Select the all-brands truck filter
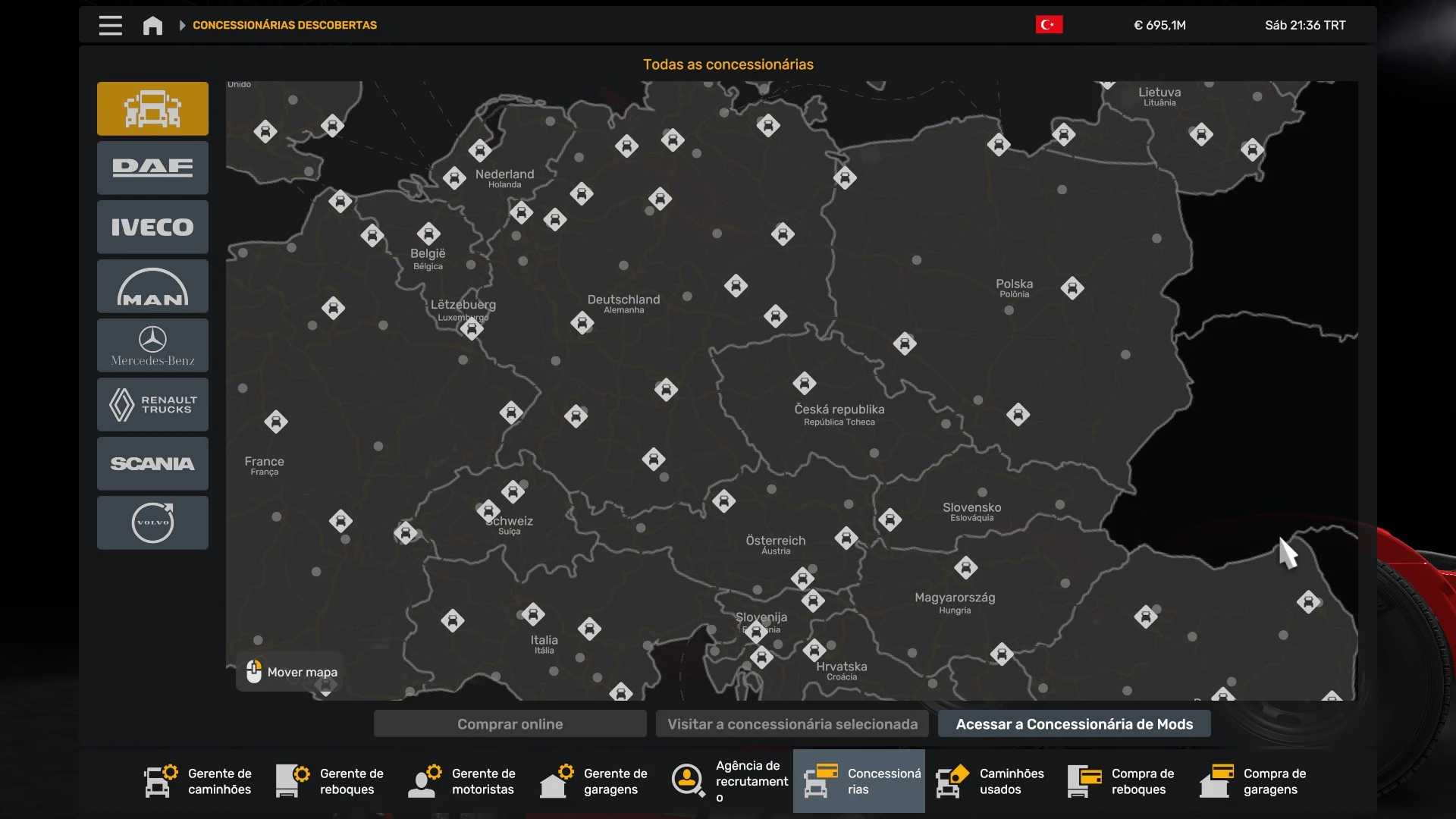 pos(152,108)
